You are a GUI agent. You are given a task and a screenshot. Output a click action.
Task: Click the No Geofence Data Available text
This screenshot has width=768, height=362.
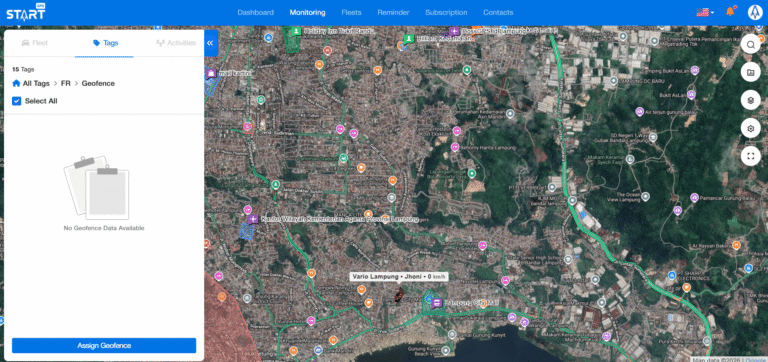(x=104, y=228)
